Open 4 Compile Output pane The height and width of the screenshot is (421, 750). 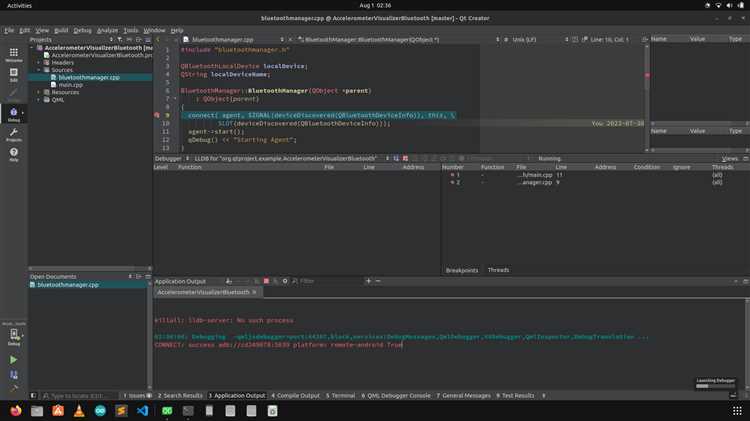pos(295,396)
